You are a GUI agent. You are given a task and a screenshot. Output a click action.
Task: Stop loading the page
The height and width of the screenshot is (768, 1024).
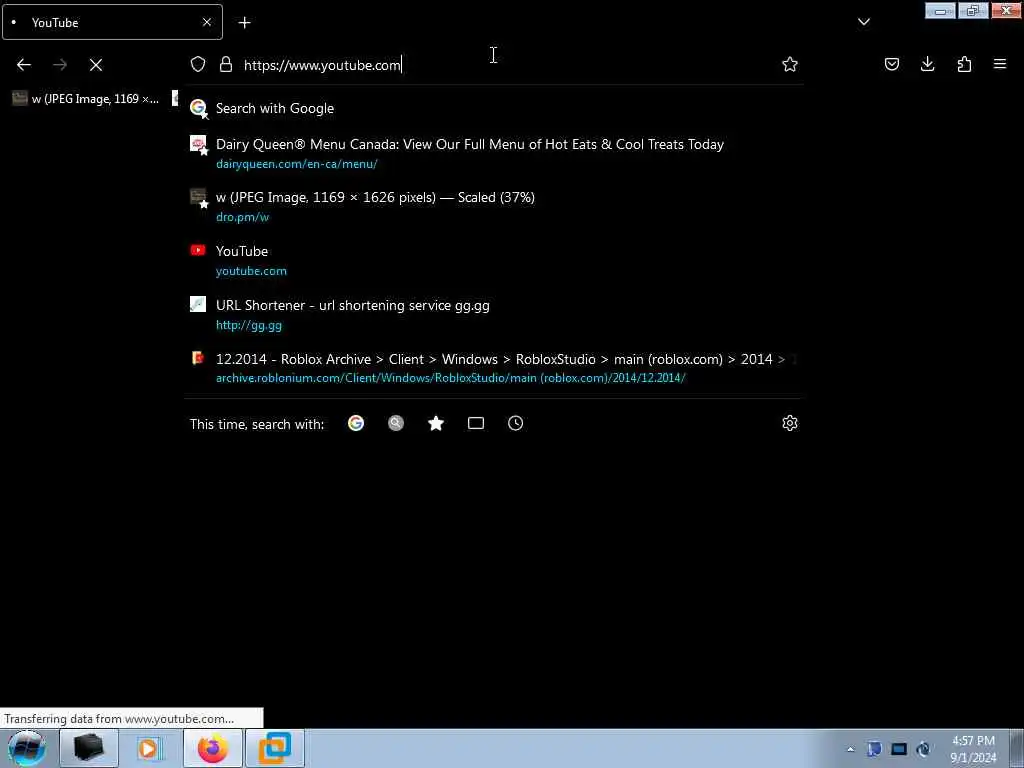pos(96,65)
